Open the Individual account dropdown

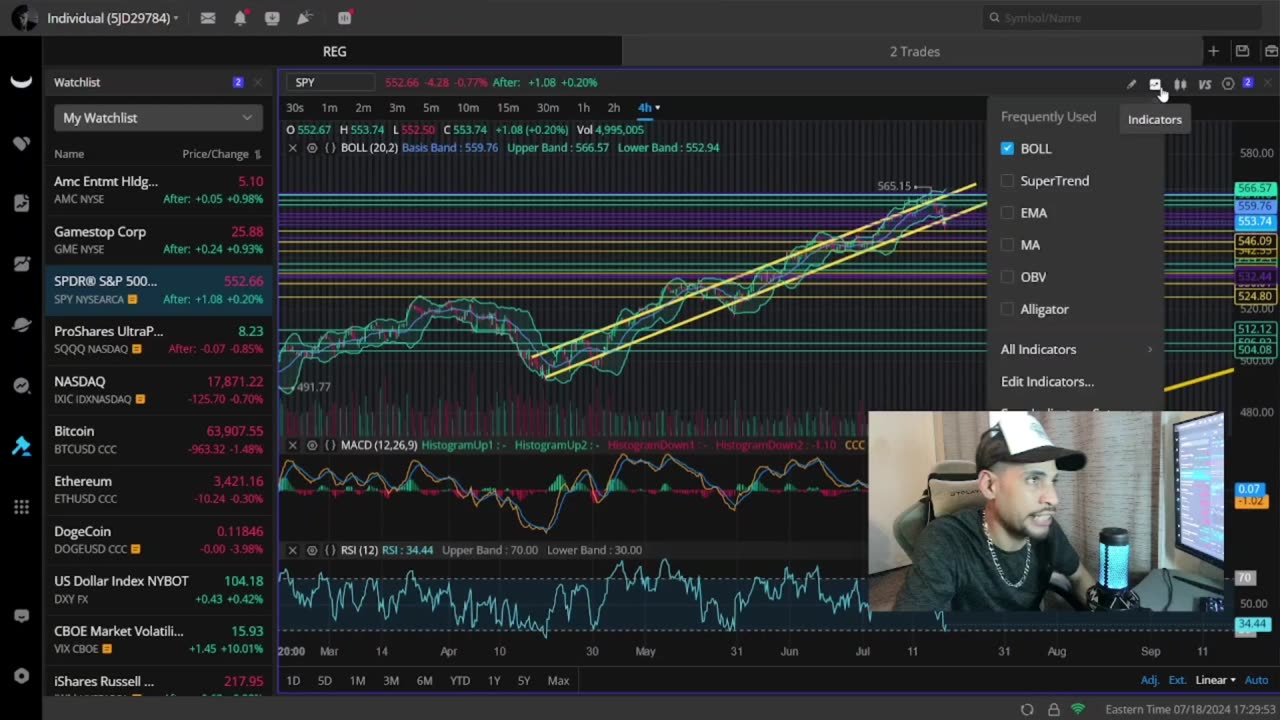[x=113, y=18]
